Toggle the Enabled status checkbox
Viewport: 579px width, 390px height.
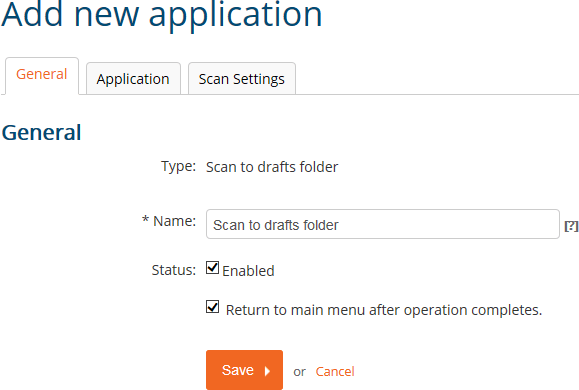[x=212, y=268]
